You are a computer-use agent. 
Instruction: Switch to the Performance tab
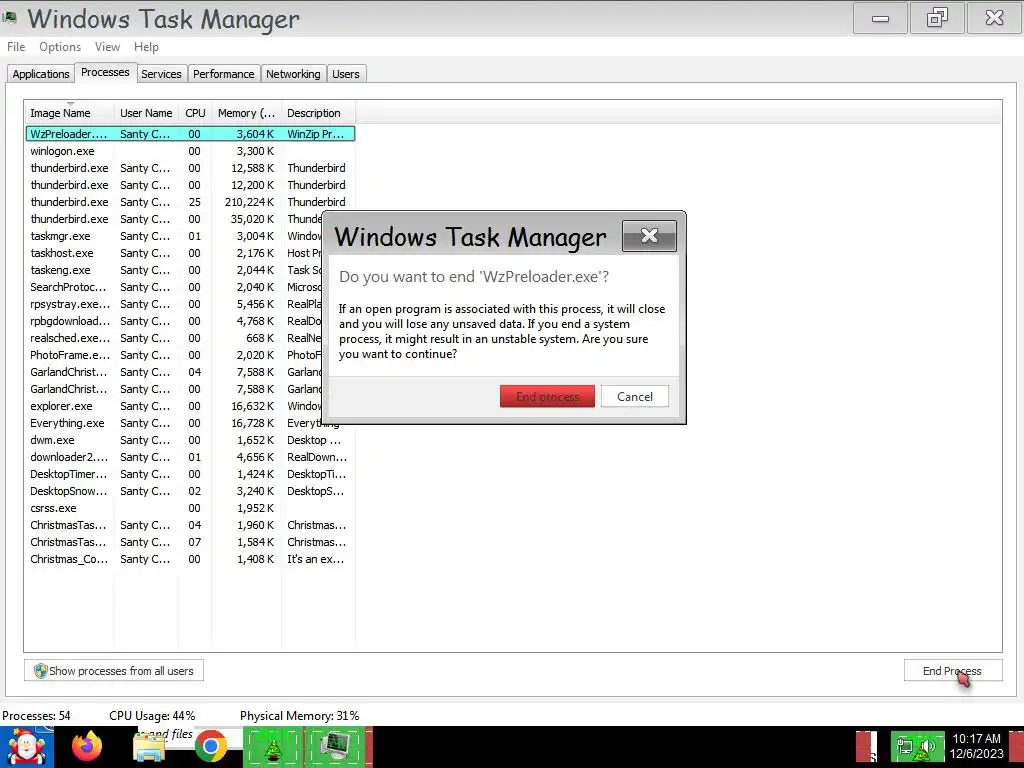coord(223,74)
